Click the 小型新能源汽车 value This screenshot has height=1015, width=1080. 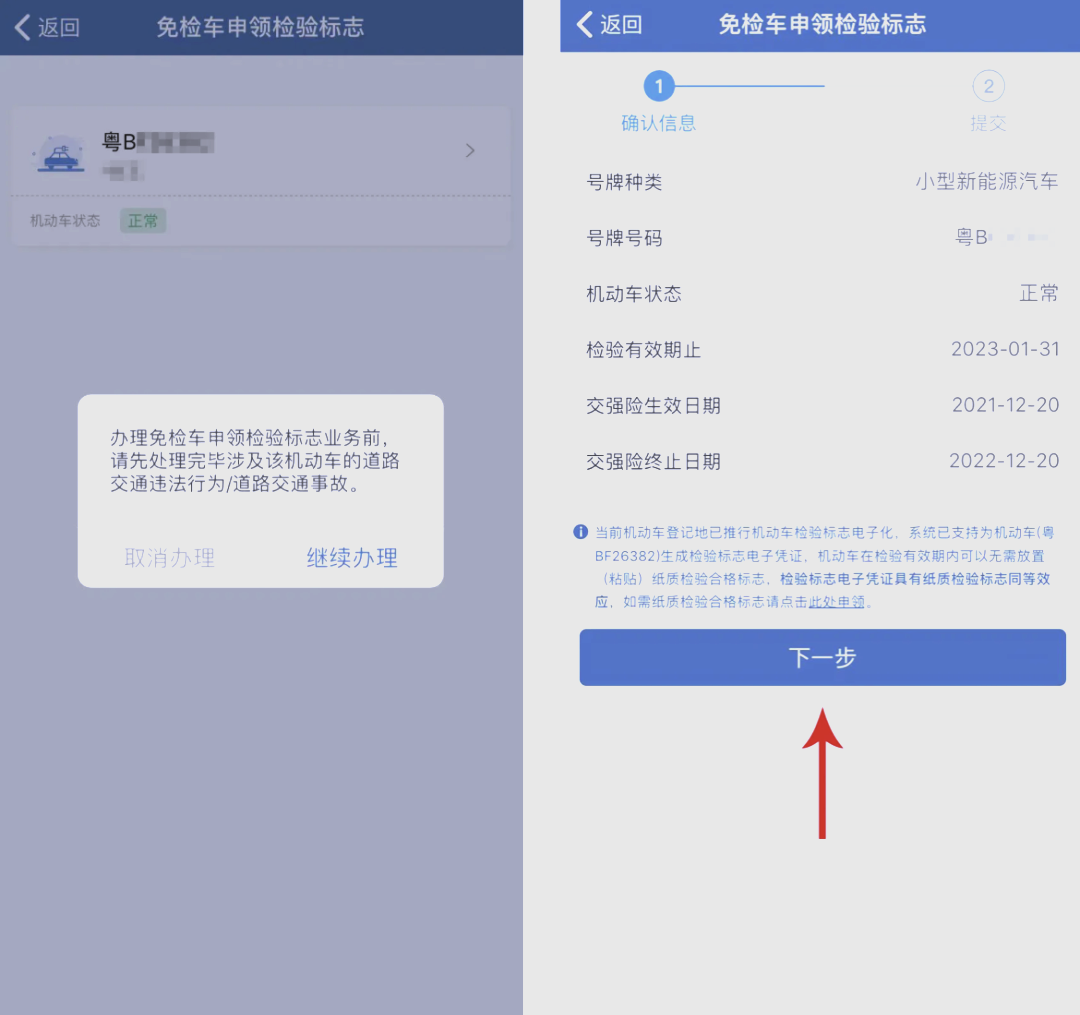pos(986,182)
